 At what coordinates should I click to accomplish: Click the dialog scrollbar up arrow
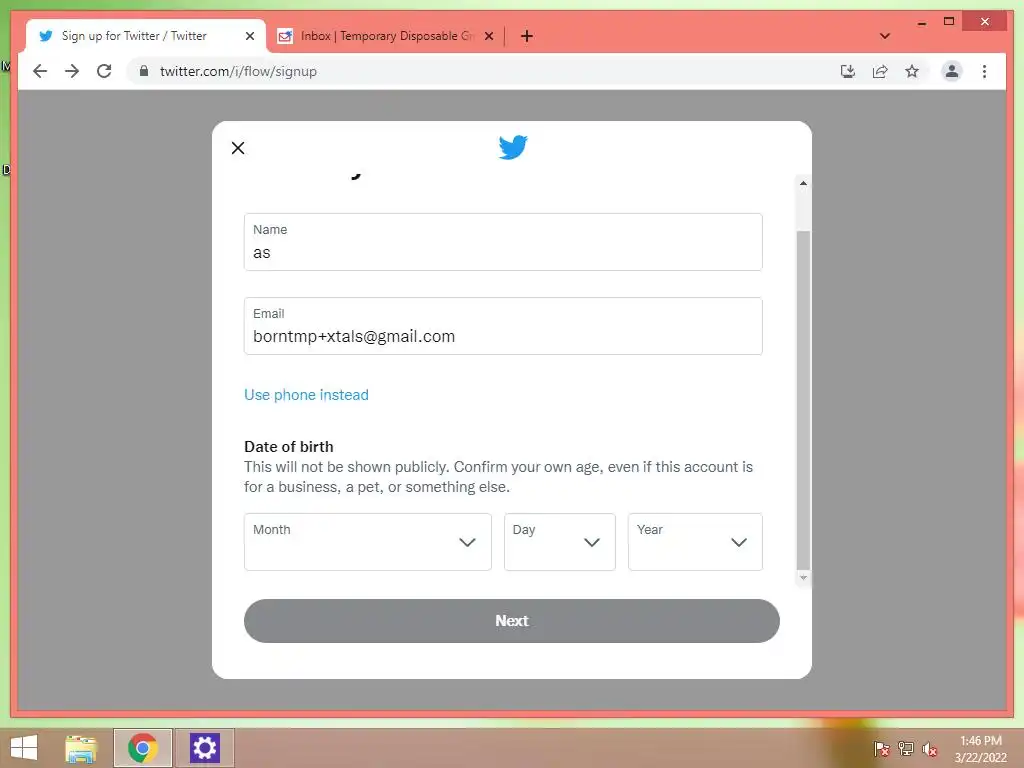(x=803, y=184)
